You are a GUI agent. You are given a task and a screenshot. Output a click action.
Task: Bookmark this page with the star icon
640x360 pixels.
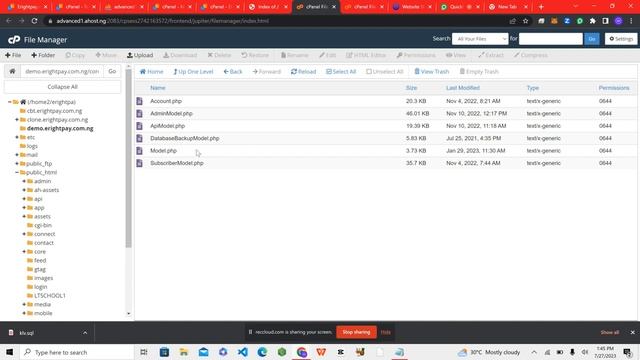click(526, 21)
